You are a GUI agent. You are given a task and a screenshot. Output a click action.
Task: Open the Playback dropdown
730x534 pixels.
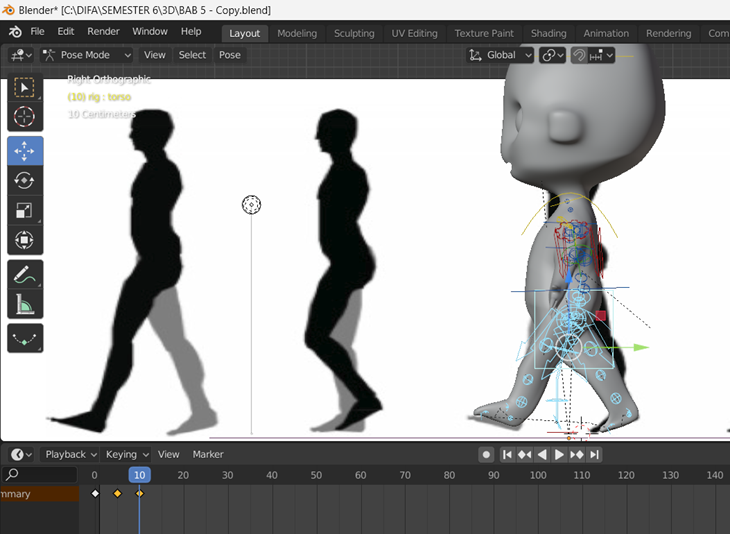[x=69, y=454]
